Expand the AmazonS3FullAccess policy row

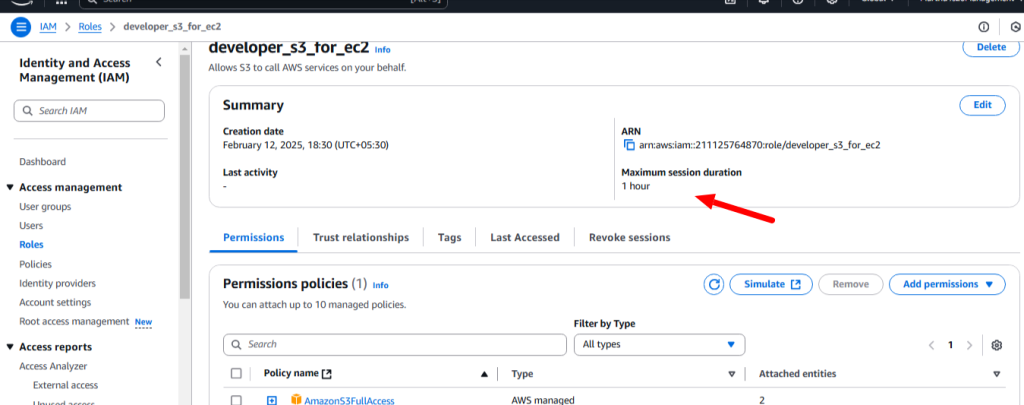[x=272, y=400]
